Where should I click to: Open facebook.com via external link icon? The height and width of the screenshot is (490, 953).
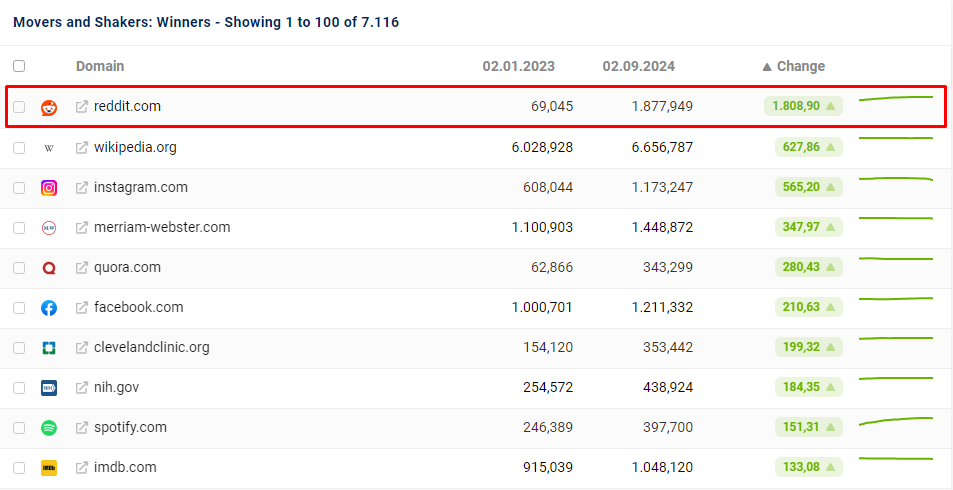[x=82, y=308]
